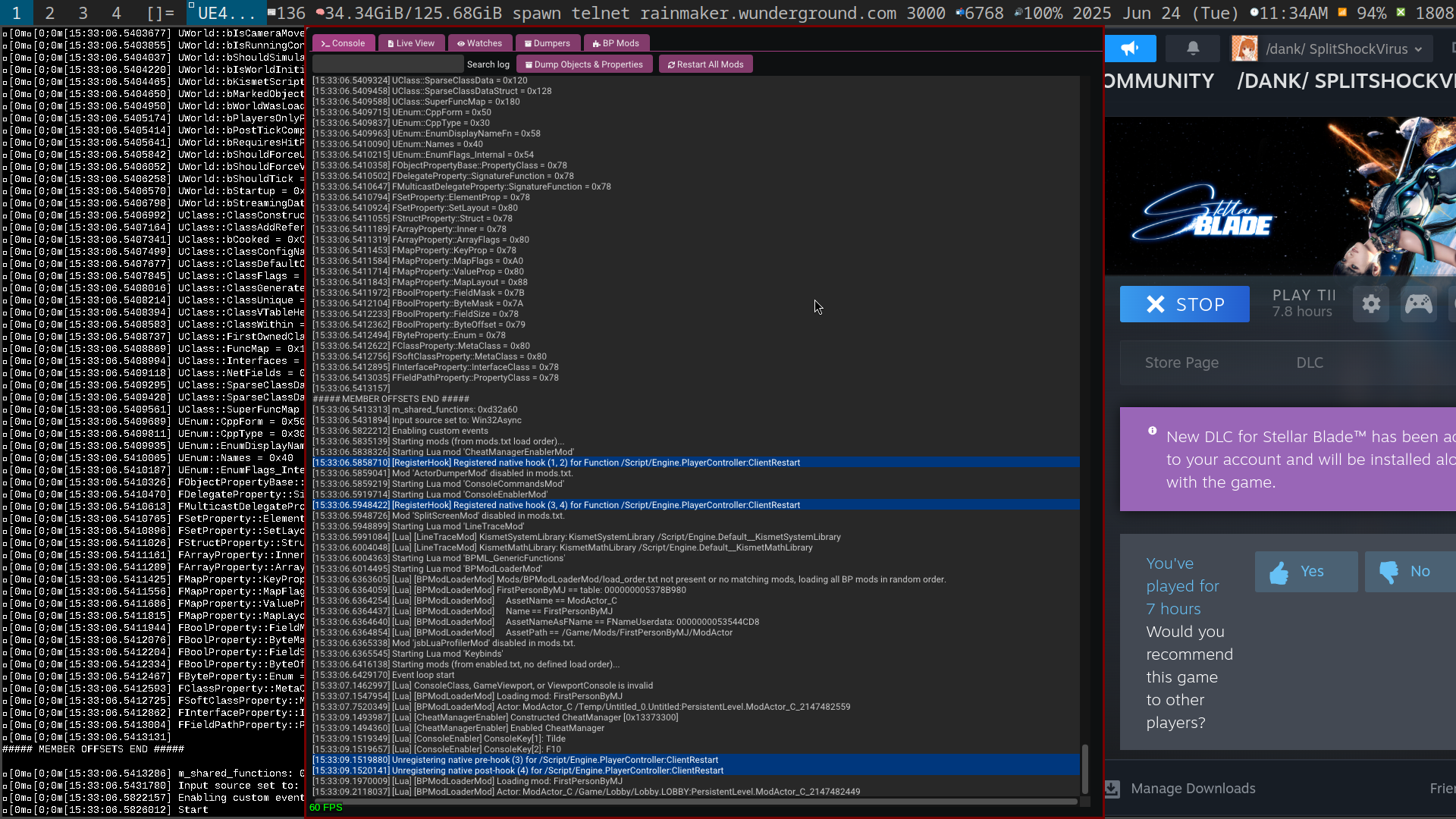This screenshot has height=819, width=1456.
Task: Open the Steam notifications bell
Action: coord(1193,49)
